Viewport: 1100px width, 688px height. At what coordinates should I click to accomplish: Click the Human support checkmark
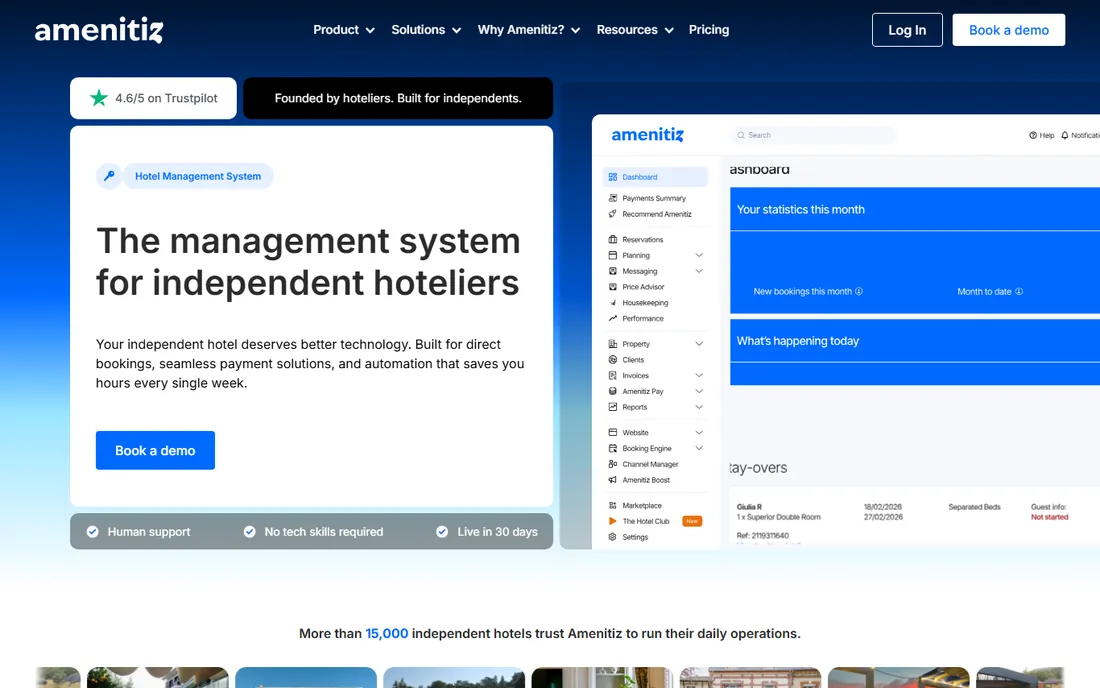tap(93, 532)
